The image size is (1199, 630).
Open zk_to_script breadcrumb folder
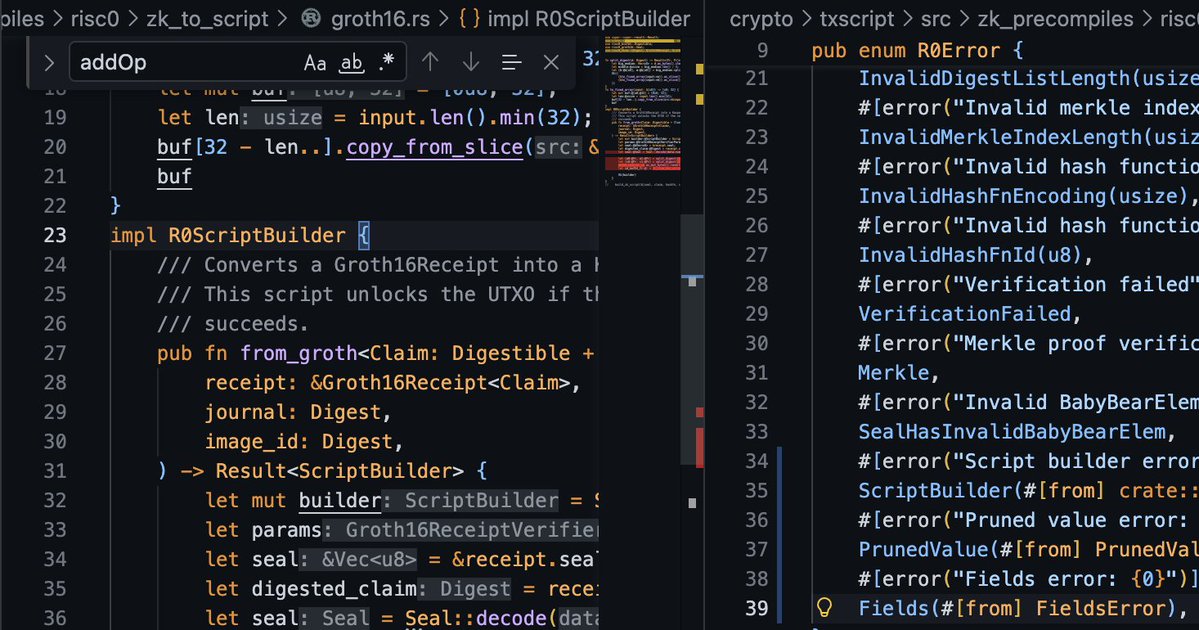coord(207,18)
